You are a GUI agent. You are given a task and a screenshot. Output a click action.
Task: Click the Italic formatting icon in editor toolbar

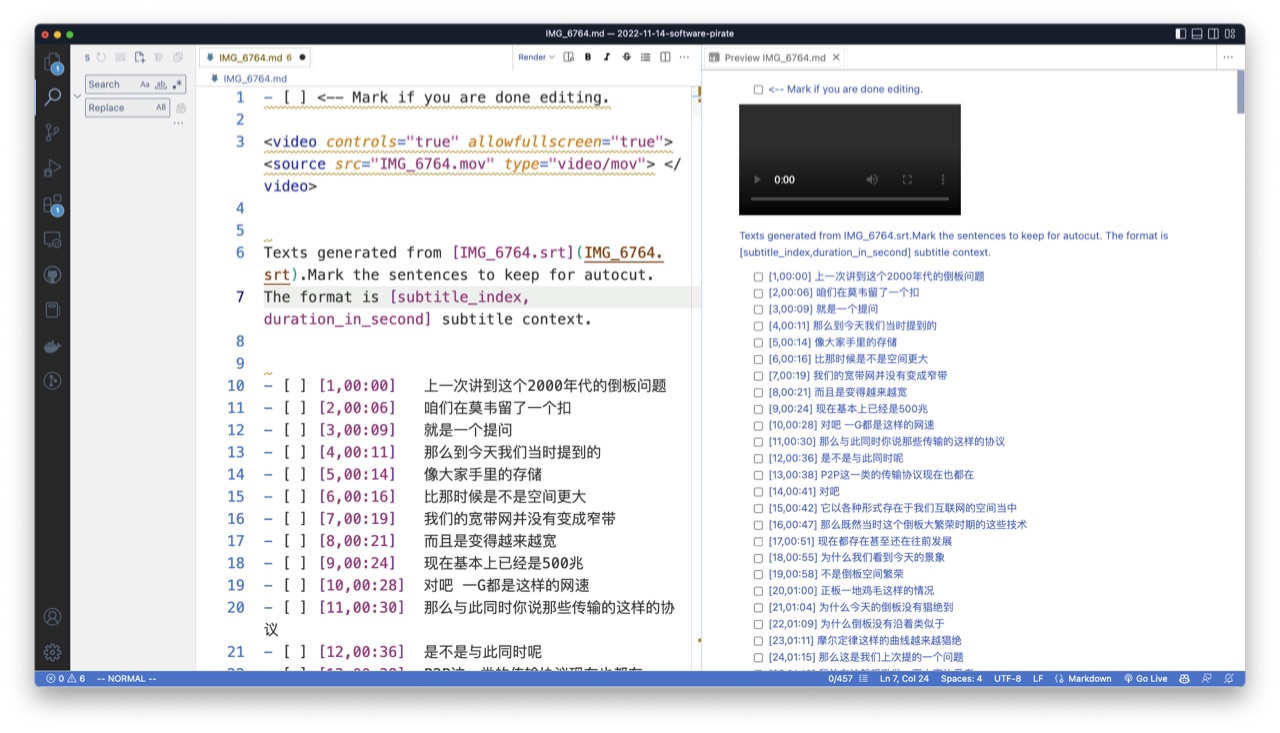click(607, 58)
